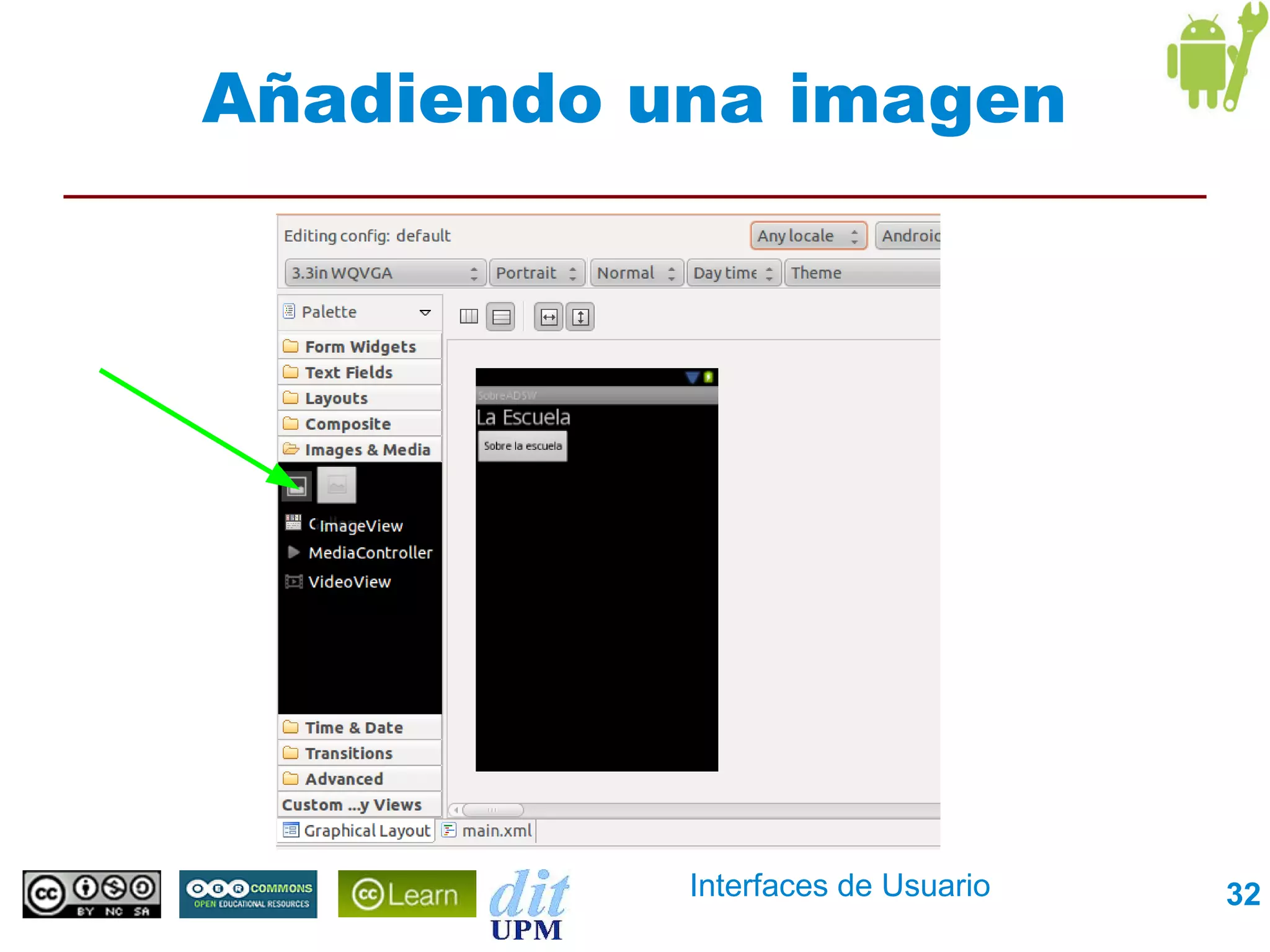Click the VideoView film icon
The height and width of the screenshot is (952, 1270).
point(293,581)
